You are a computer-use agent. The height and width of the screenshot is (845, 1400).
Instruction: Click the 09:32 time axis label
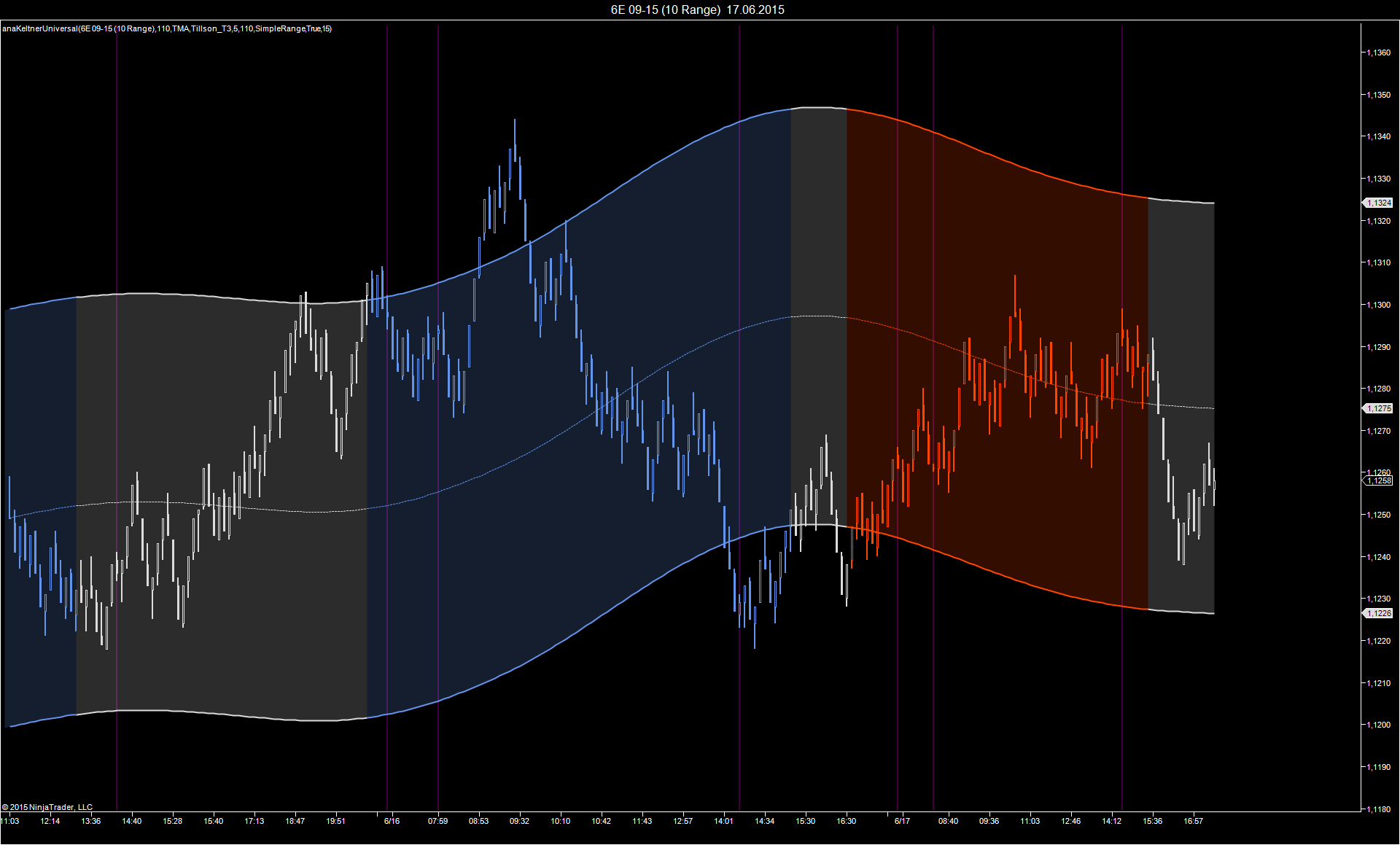coord(519,821)
